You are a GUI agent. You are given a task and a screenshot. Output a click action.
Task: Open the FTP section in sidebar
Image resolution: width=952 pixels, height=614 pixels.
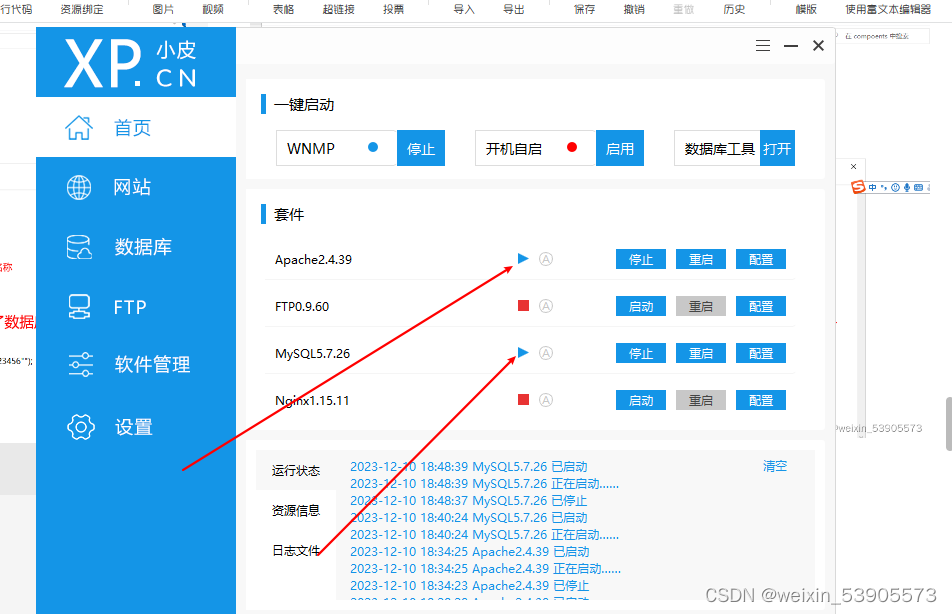click(136, 307)
